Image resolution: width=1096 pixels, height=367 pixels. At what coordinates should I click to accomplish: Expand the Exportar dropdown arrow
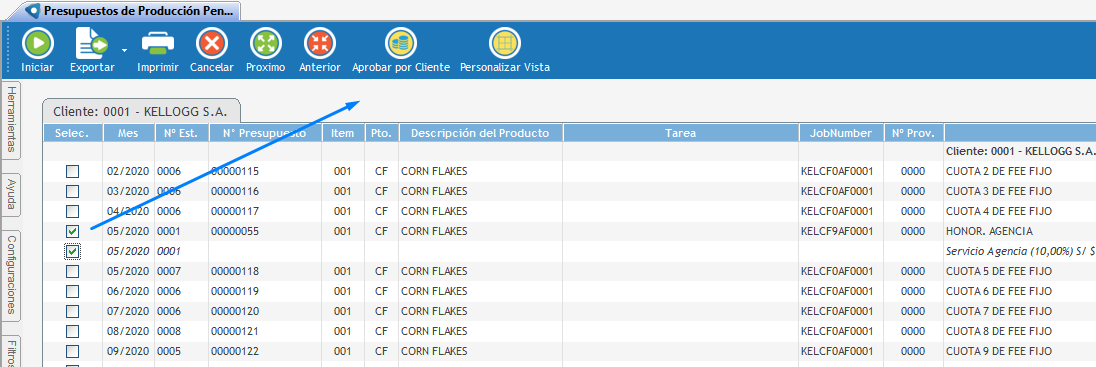pyautogui.click(x=124, y=50)
